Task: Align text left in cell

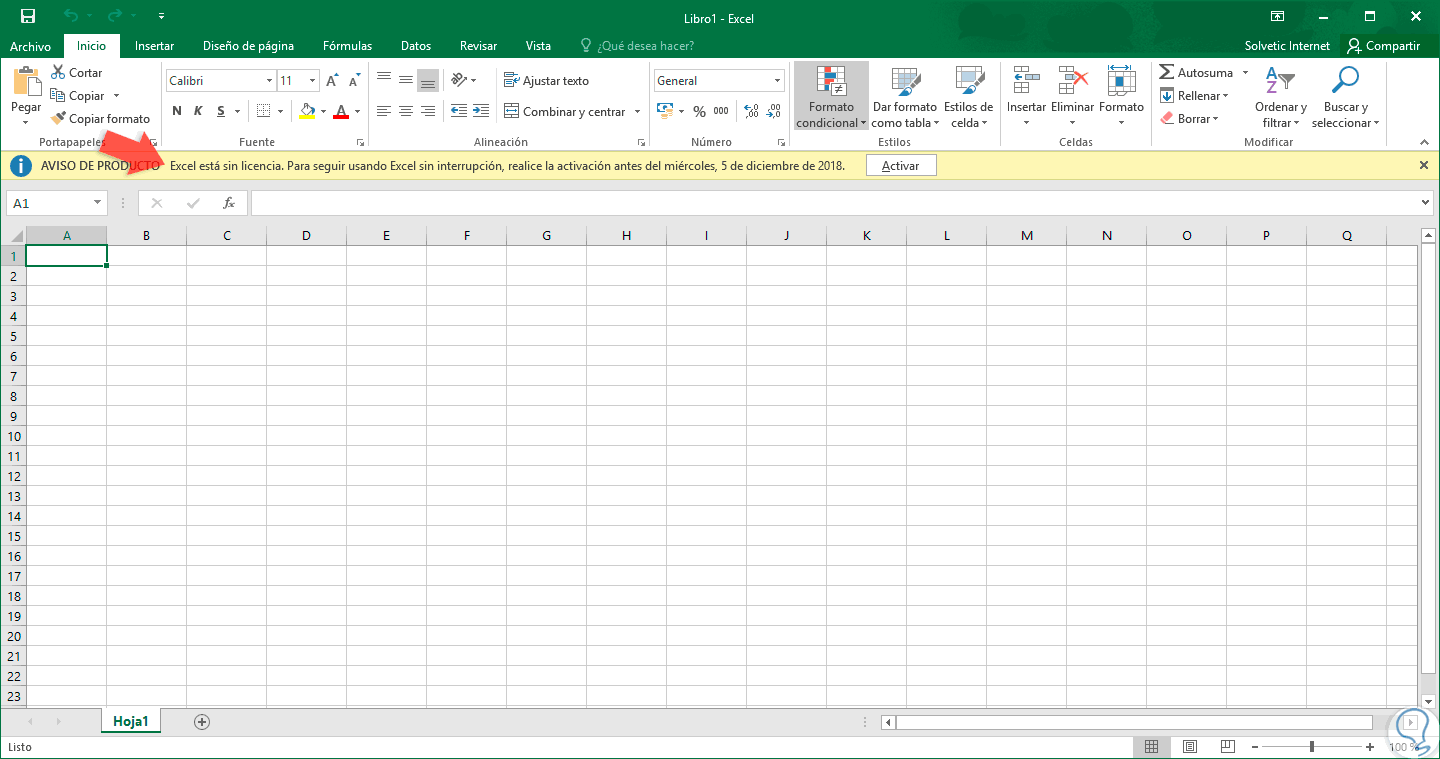Action: (384, 111)
